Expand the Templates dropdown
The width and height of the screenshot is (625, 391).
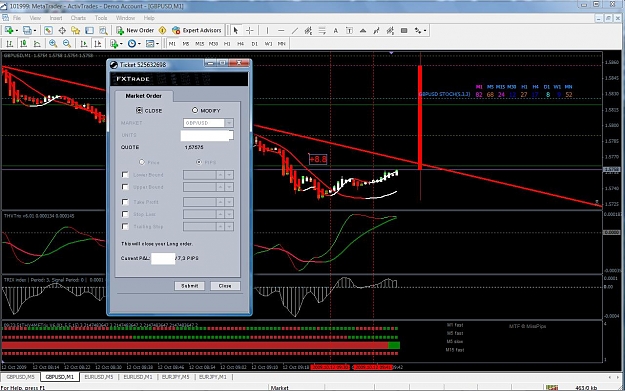(x=157, y=43)
